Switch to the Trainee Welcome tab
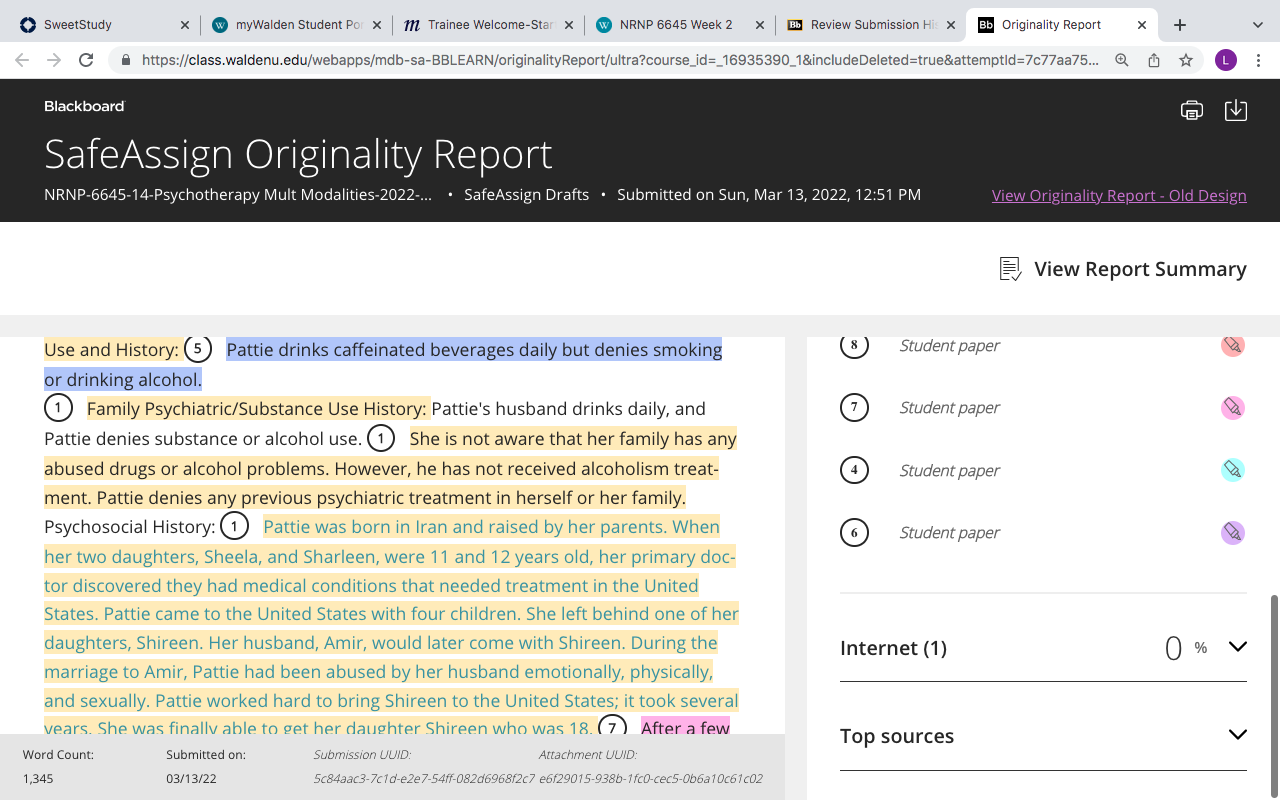 (488, 25)
